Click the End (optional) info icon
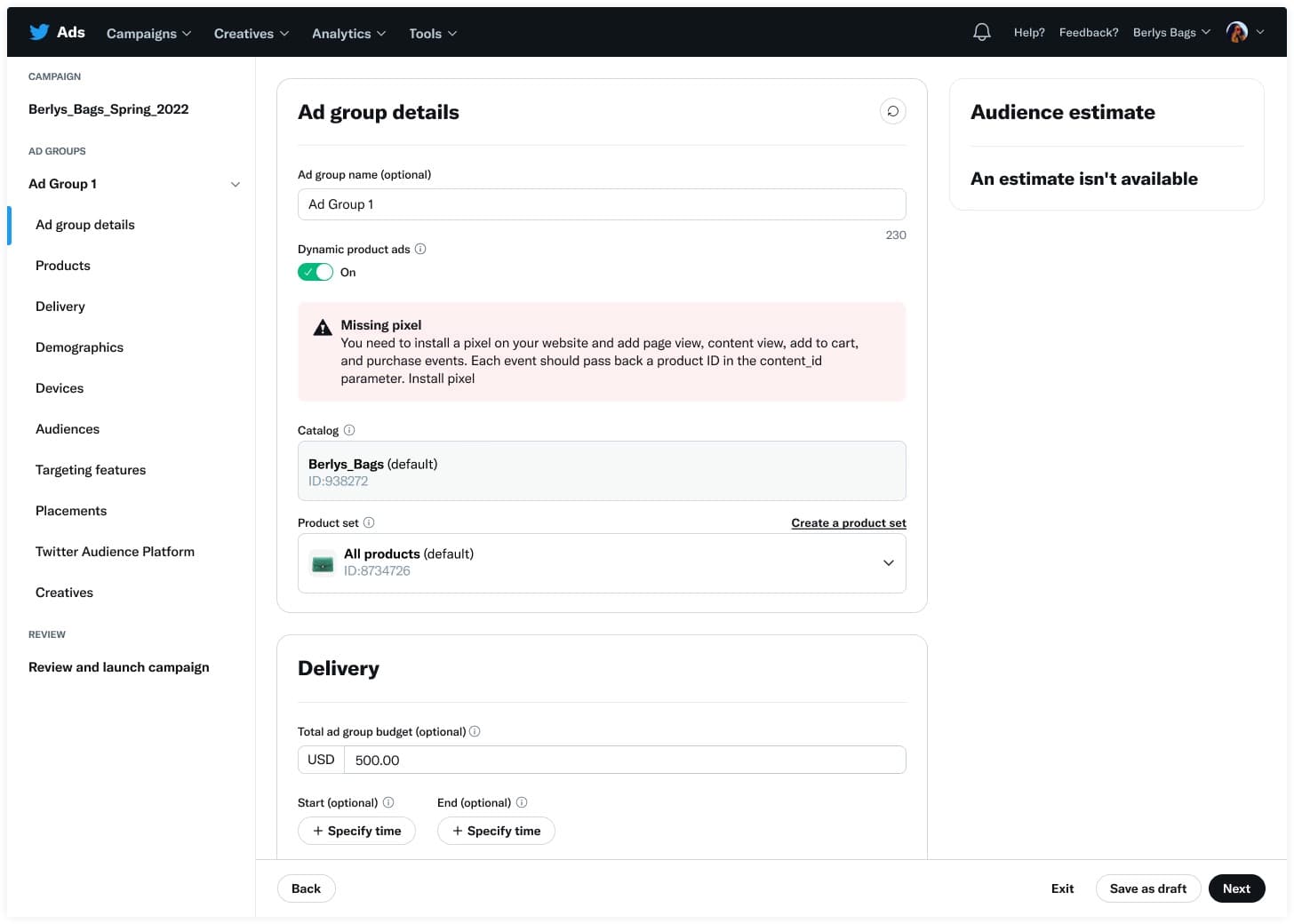Screen dimensions: 1294x924 [x=521, y=802]
